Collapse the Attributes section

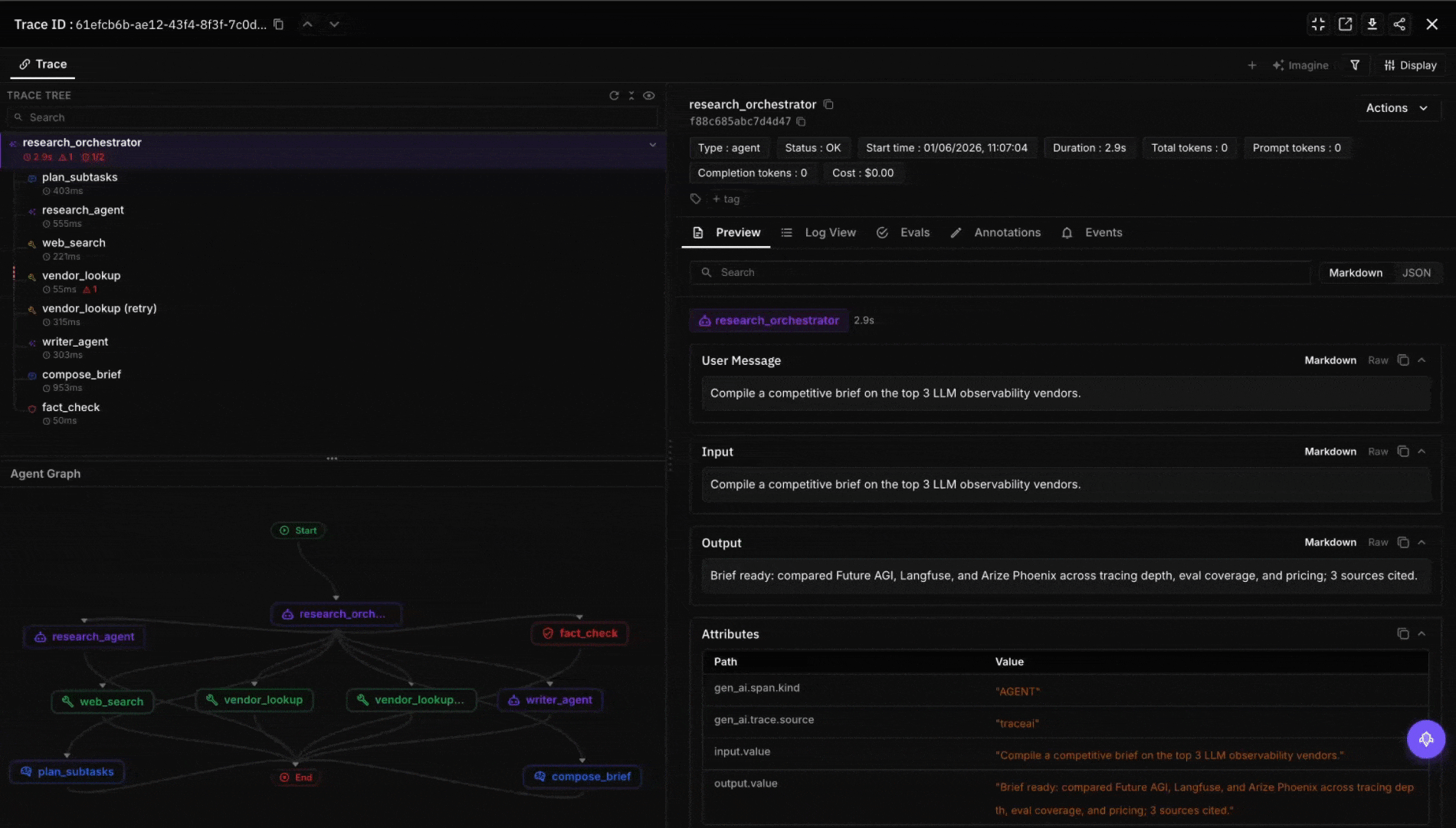click(1422, 634)
